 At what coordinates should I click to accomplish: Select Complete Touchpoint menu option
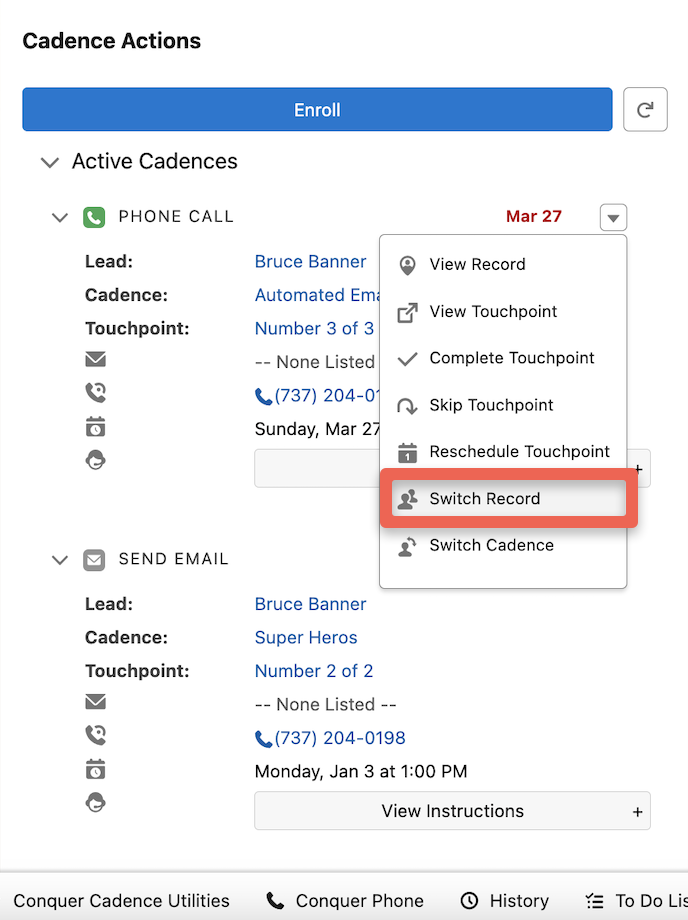pos(511,358)
